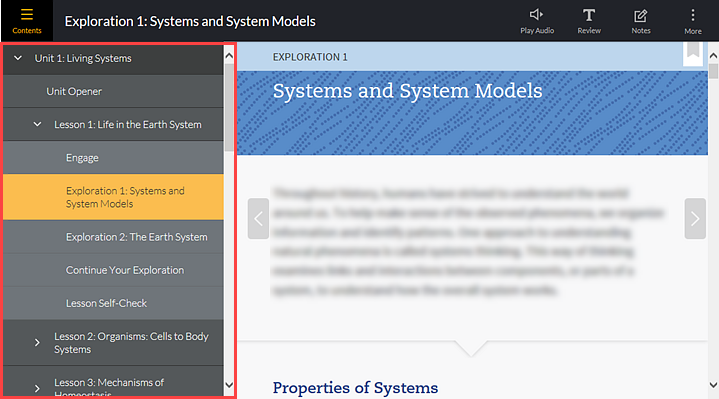Collapse Unit 1: Living Systems chevron

click(18, 58)
